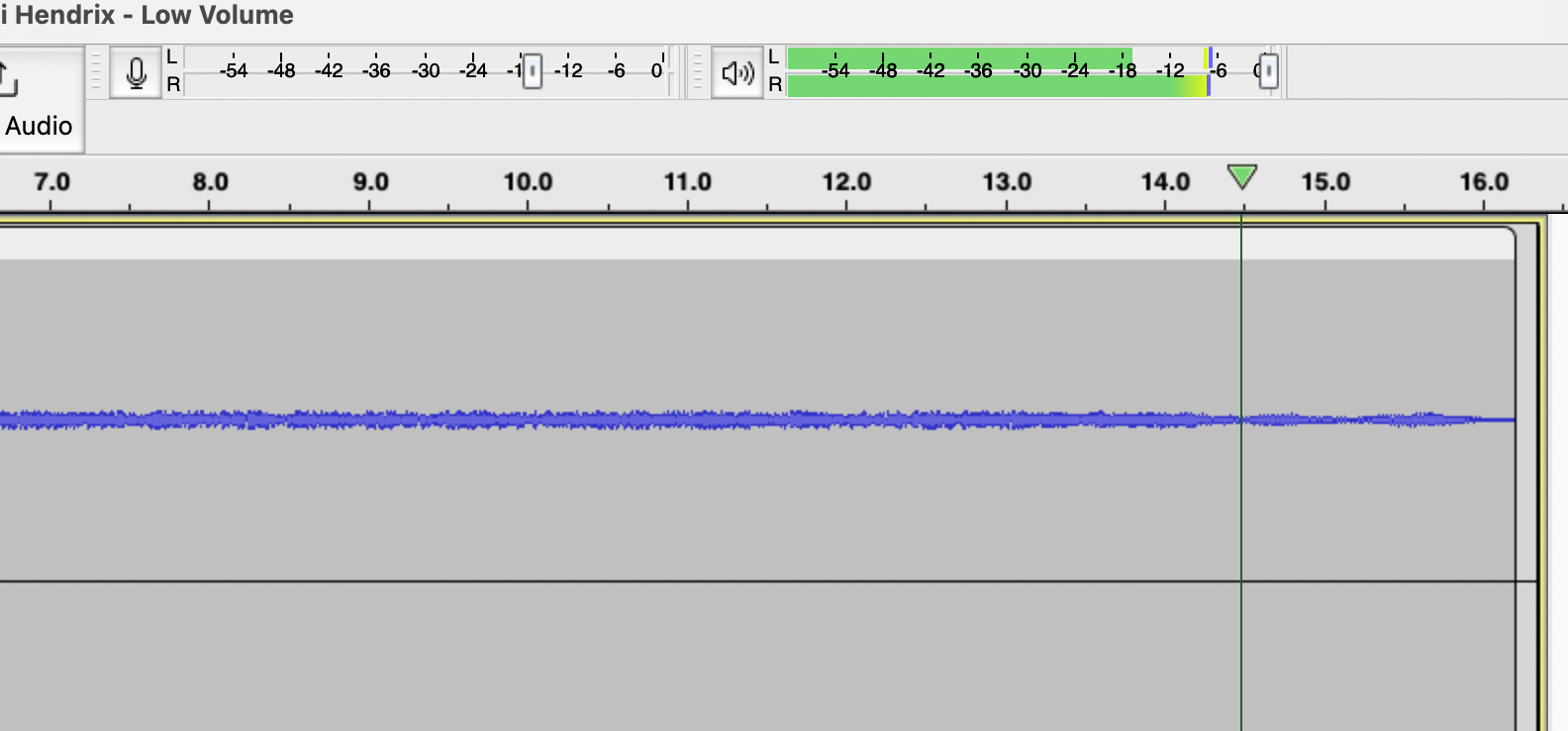Click timeline ruler at 7.0 seconds

pos(51,182)
